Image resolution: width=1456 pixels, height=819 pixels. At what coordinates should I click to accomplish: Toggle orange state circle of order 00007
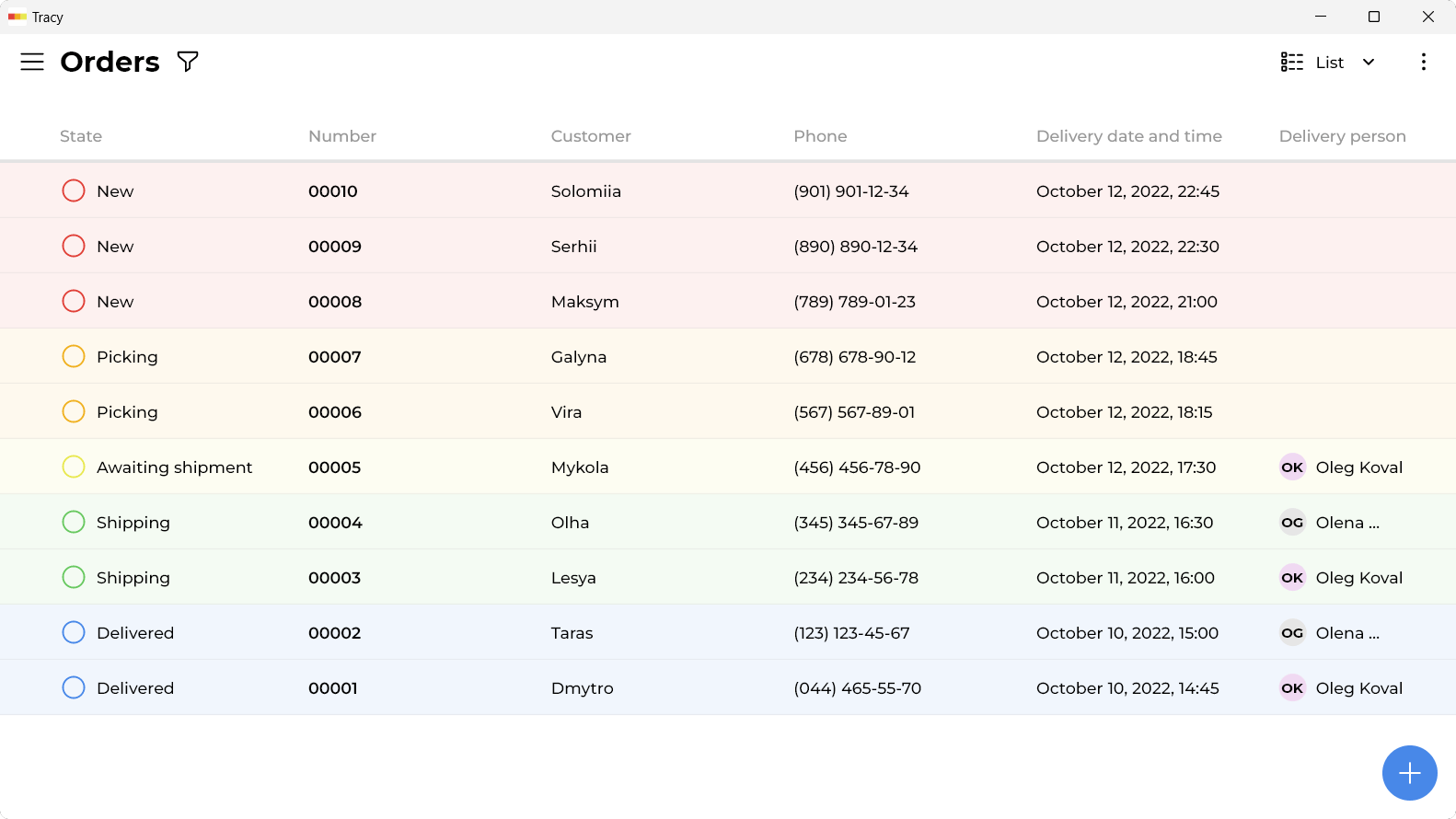[74, 356]
